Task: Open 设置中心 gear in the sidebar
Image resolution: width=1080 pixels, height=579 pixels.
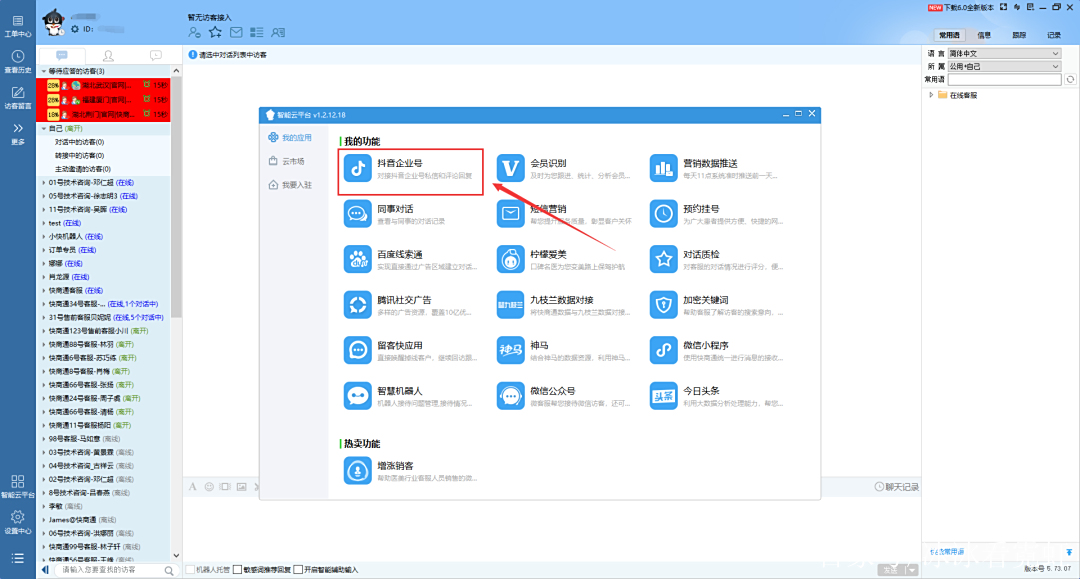Action: [x=18, y=523]
